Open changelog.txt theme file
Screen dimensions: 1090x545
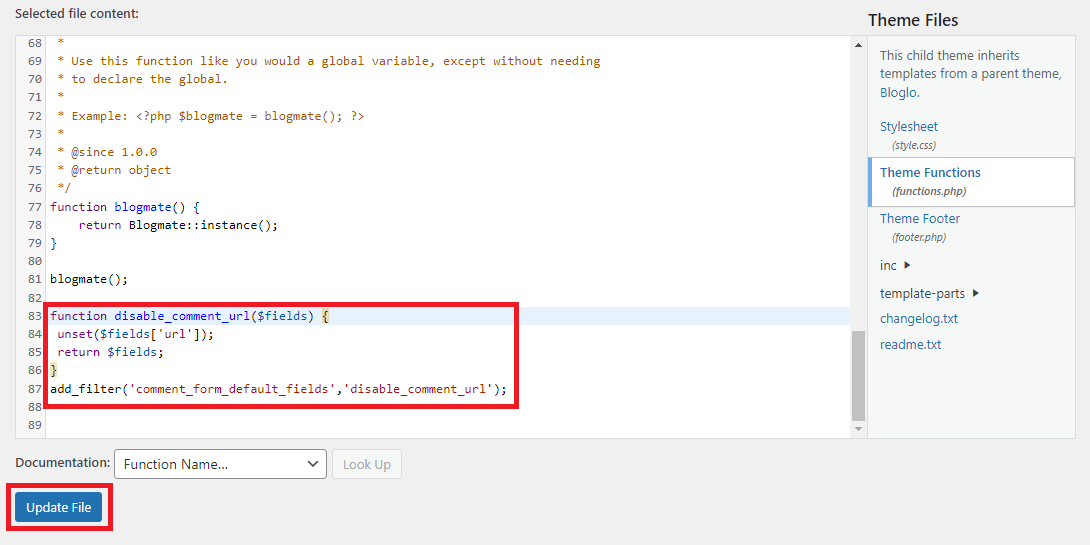click(919, 318)
